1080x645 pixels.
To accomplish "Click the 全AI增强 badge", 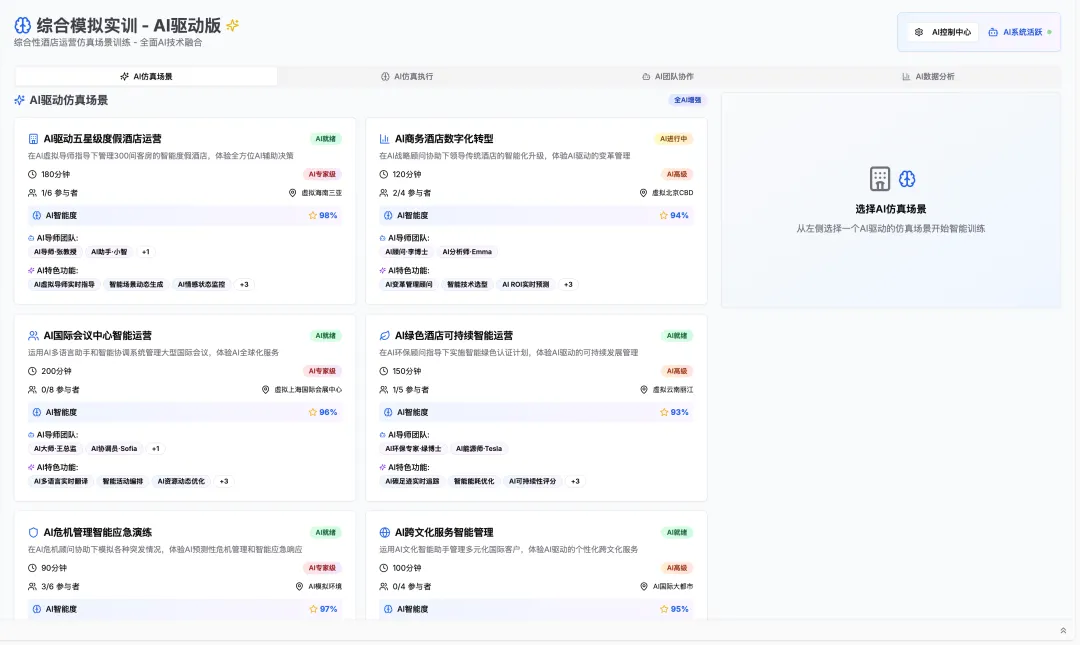I will click(x=685, y=100).
